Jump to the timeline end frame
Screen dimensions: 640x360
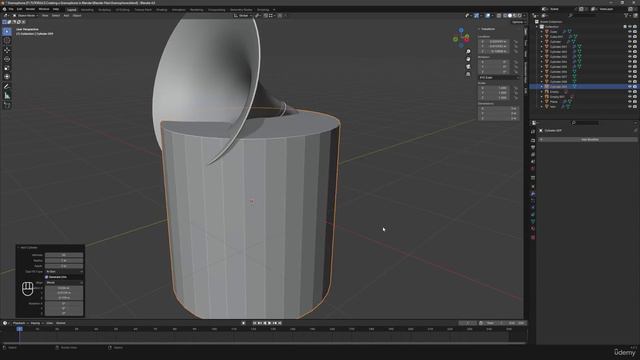(x=280, y=323)
